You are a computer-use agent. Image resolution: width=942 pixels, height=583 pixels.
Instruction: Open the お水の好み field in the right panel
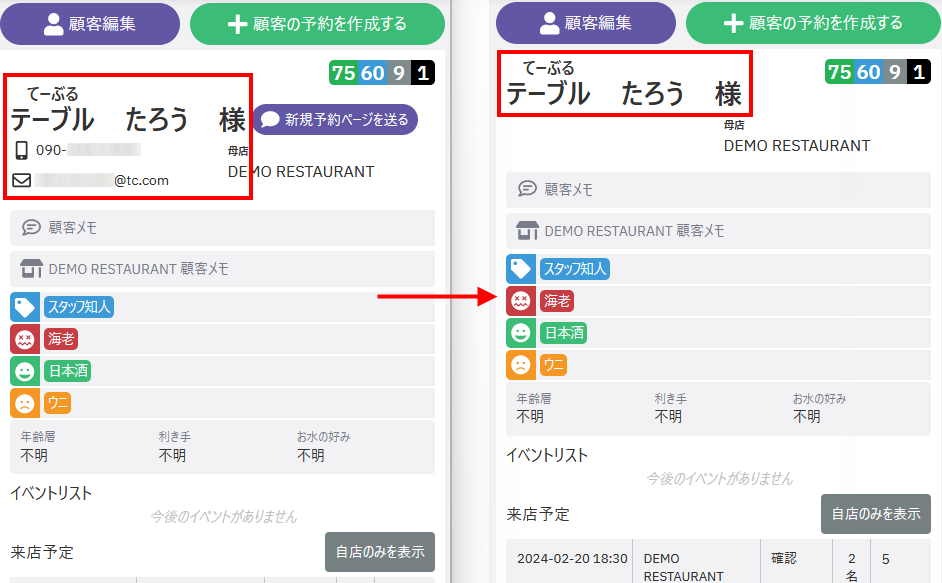coord(819,408)
